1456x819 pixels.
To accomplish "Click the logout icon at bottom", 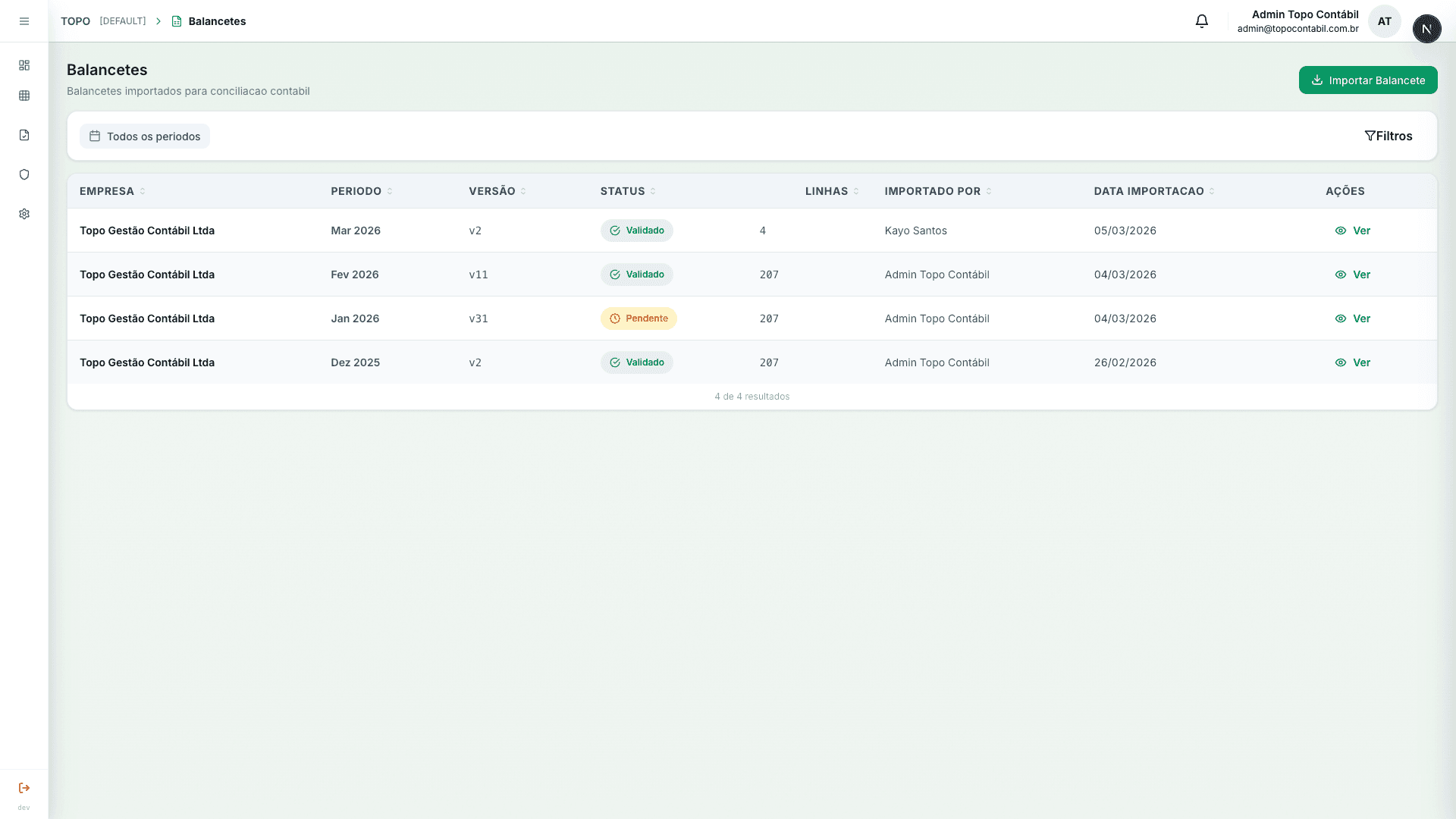I will [24, 788].
